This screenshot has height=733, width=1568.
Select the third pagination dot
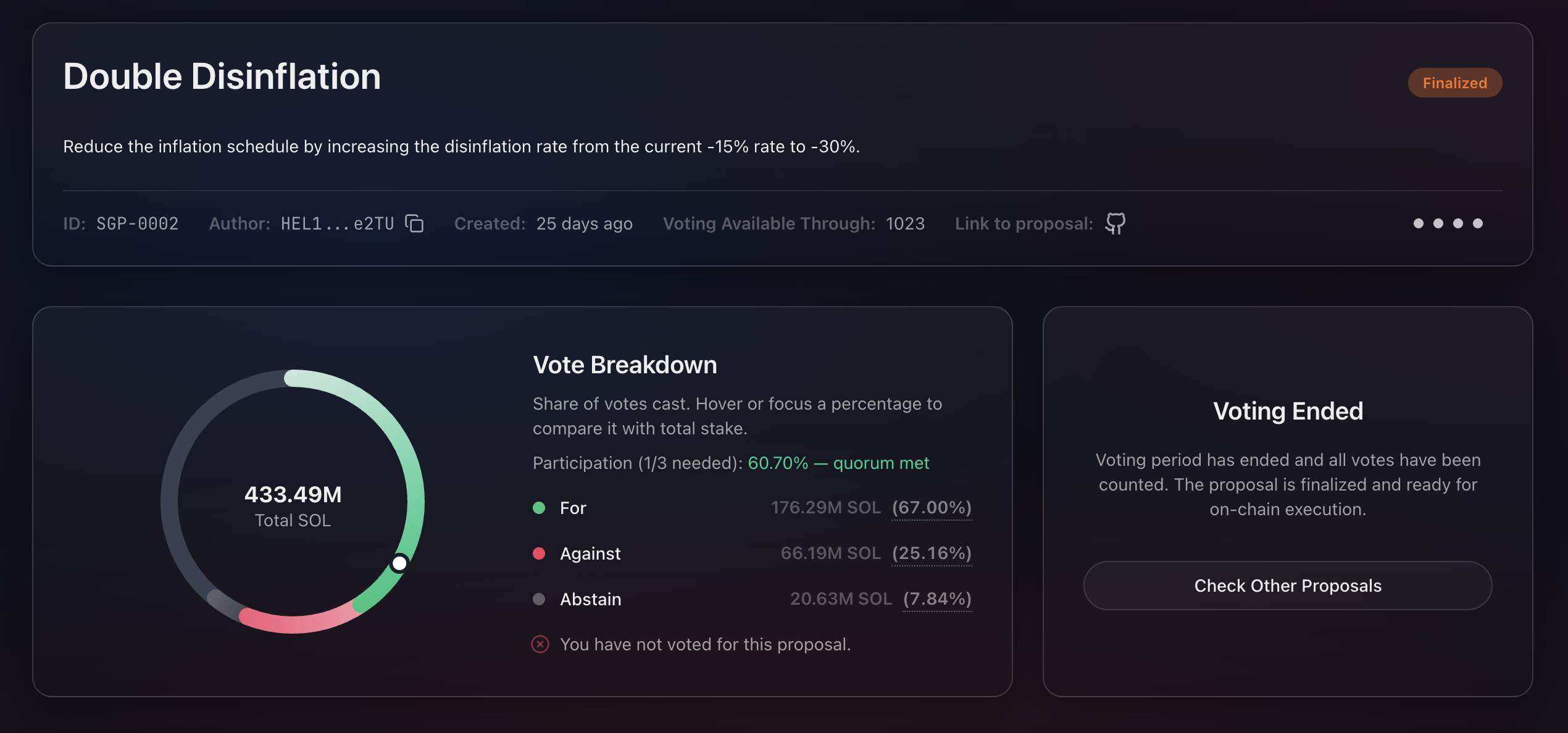[x=1458, y=223]
